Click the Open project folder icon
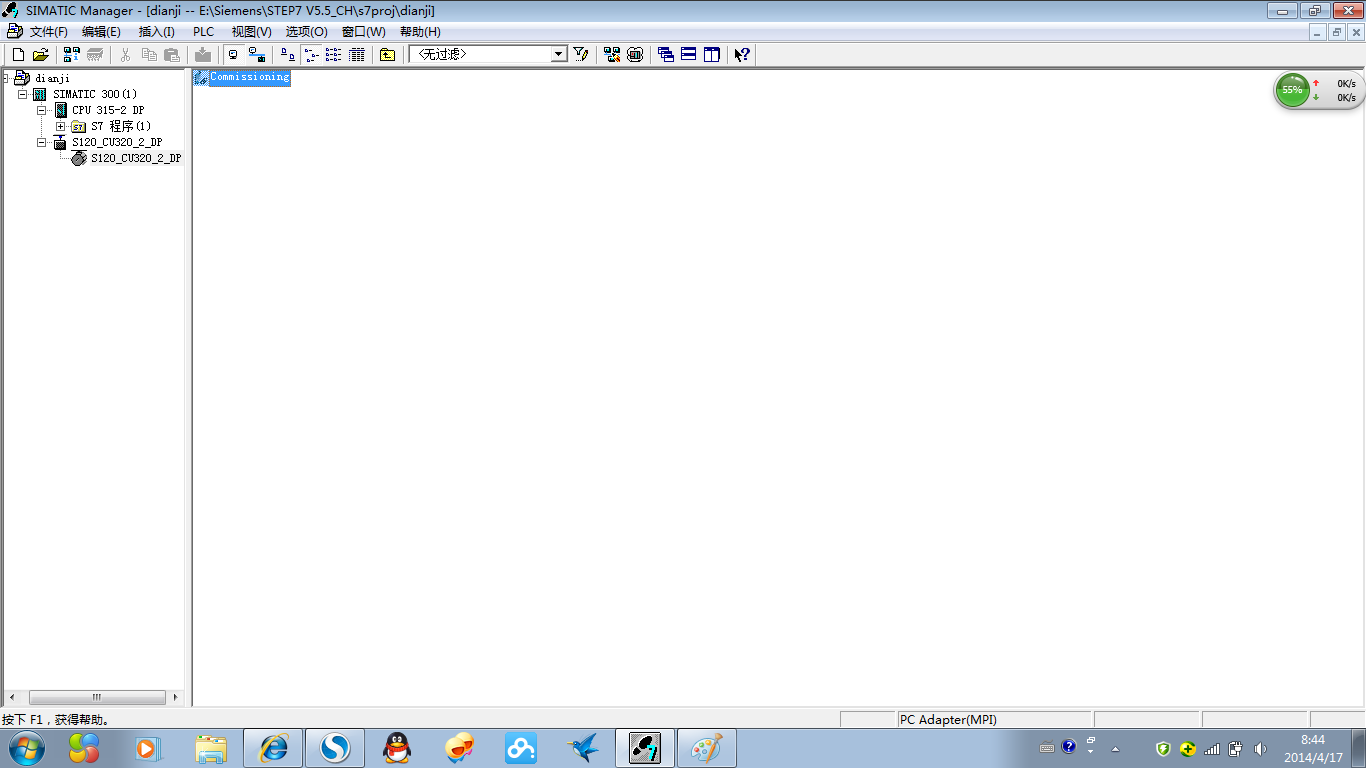Image resolution: width=1366 pixels, height=768 pixels. pos(40,55)
